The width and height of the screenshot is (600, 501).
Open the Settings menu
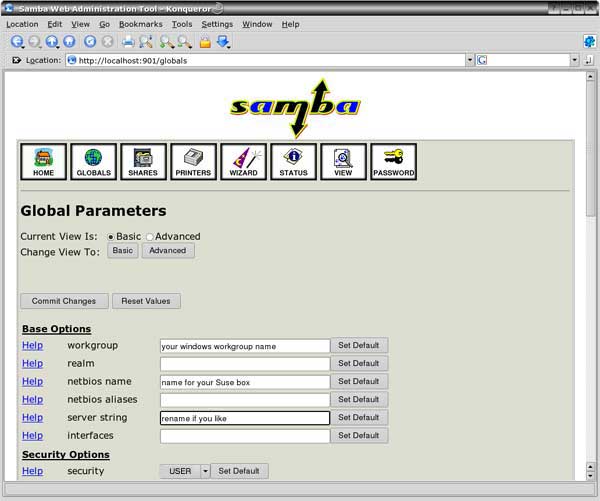click(x=217, y=24)
